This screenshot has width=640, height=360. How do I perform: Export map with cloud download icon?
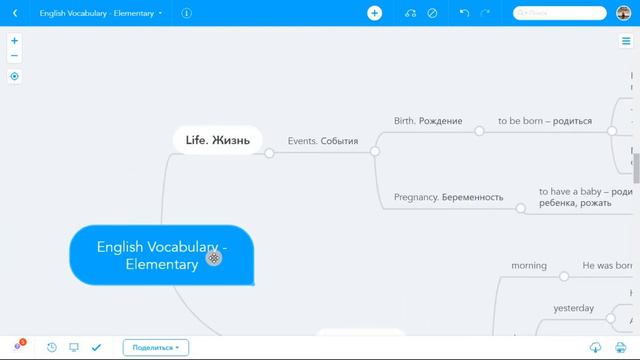(x=596, y=347)
